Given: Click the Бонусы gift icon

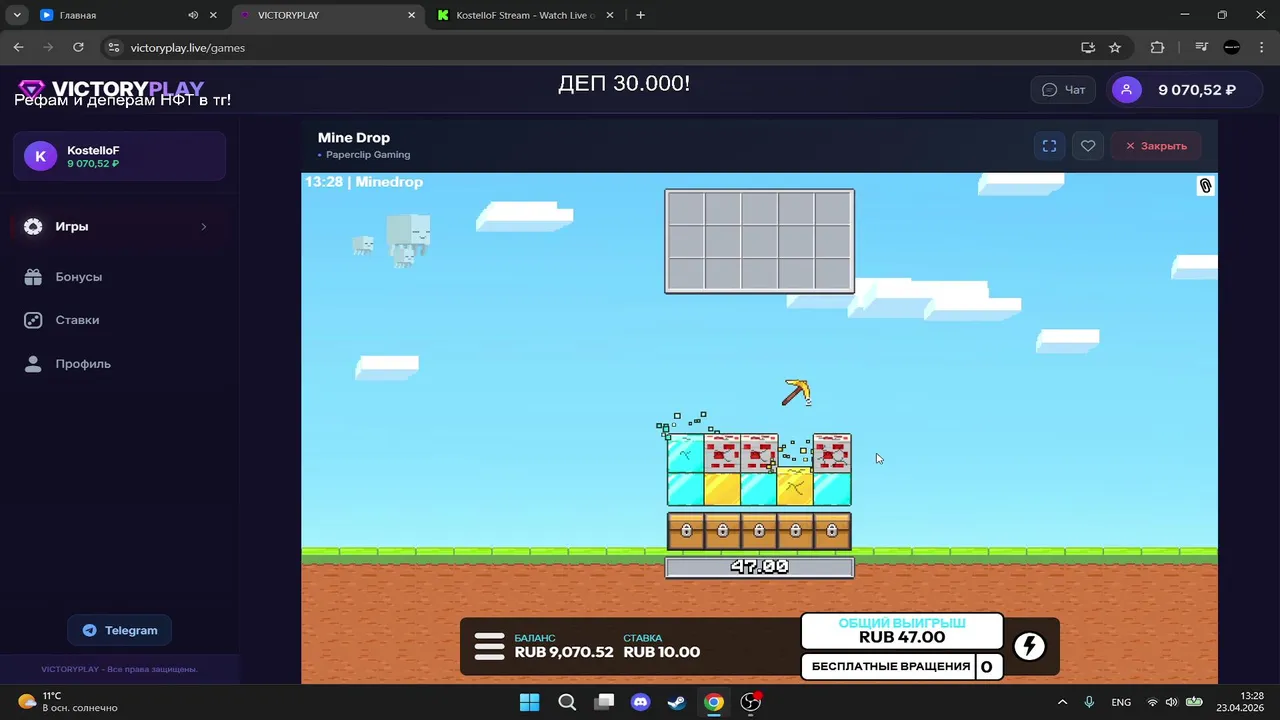Looking at the screenshot, I should click(x=33, y=277).
